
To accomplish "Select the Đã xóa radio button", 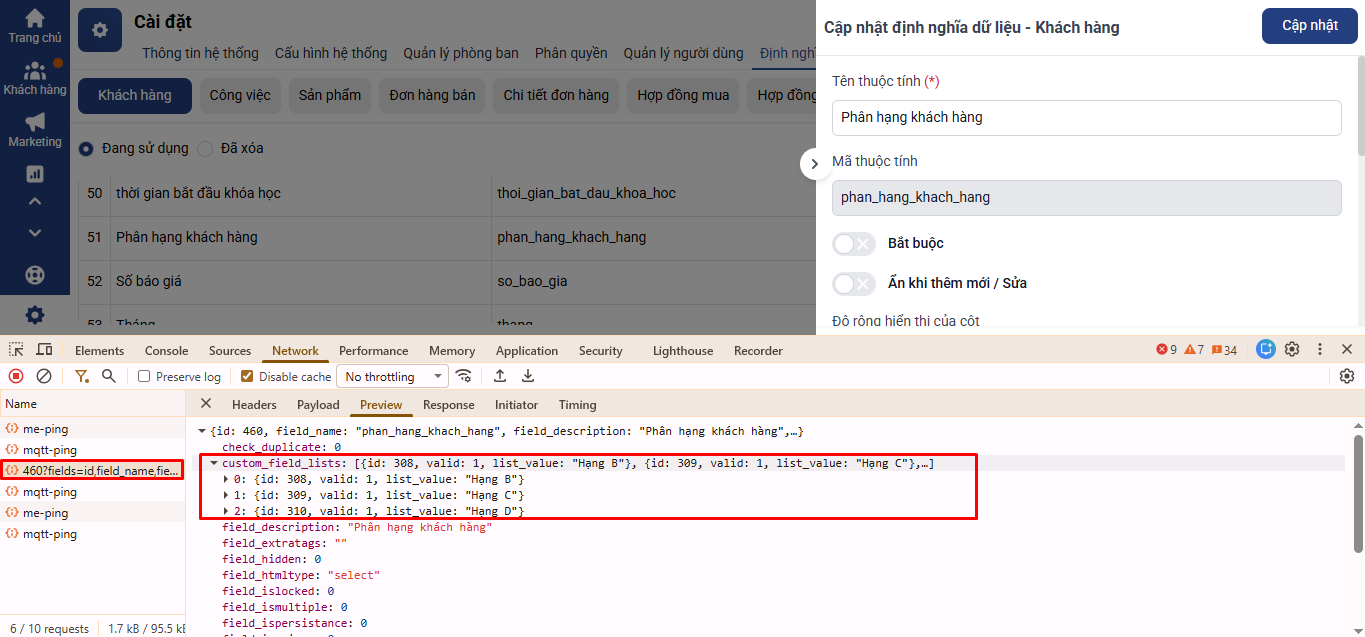I will pyautogui.click(x=205, y=148).
